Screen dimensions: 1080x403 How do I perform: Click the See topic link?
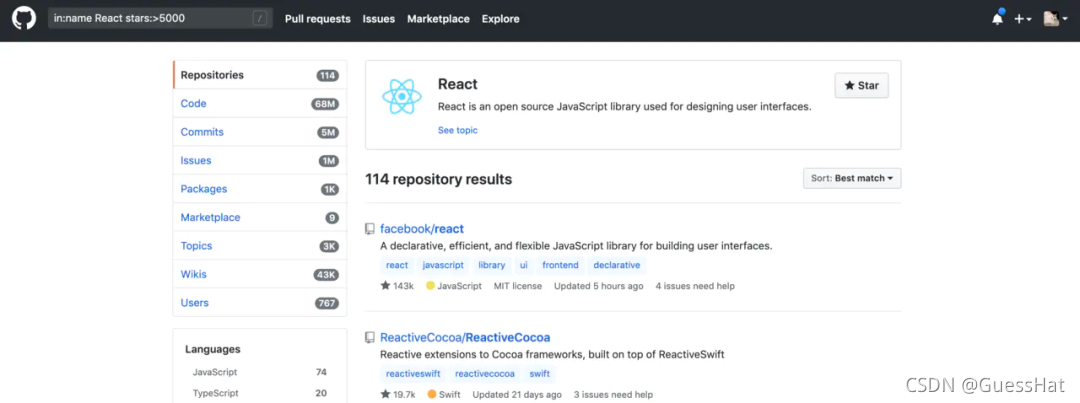click(457, 130)
